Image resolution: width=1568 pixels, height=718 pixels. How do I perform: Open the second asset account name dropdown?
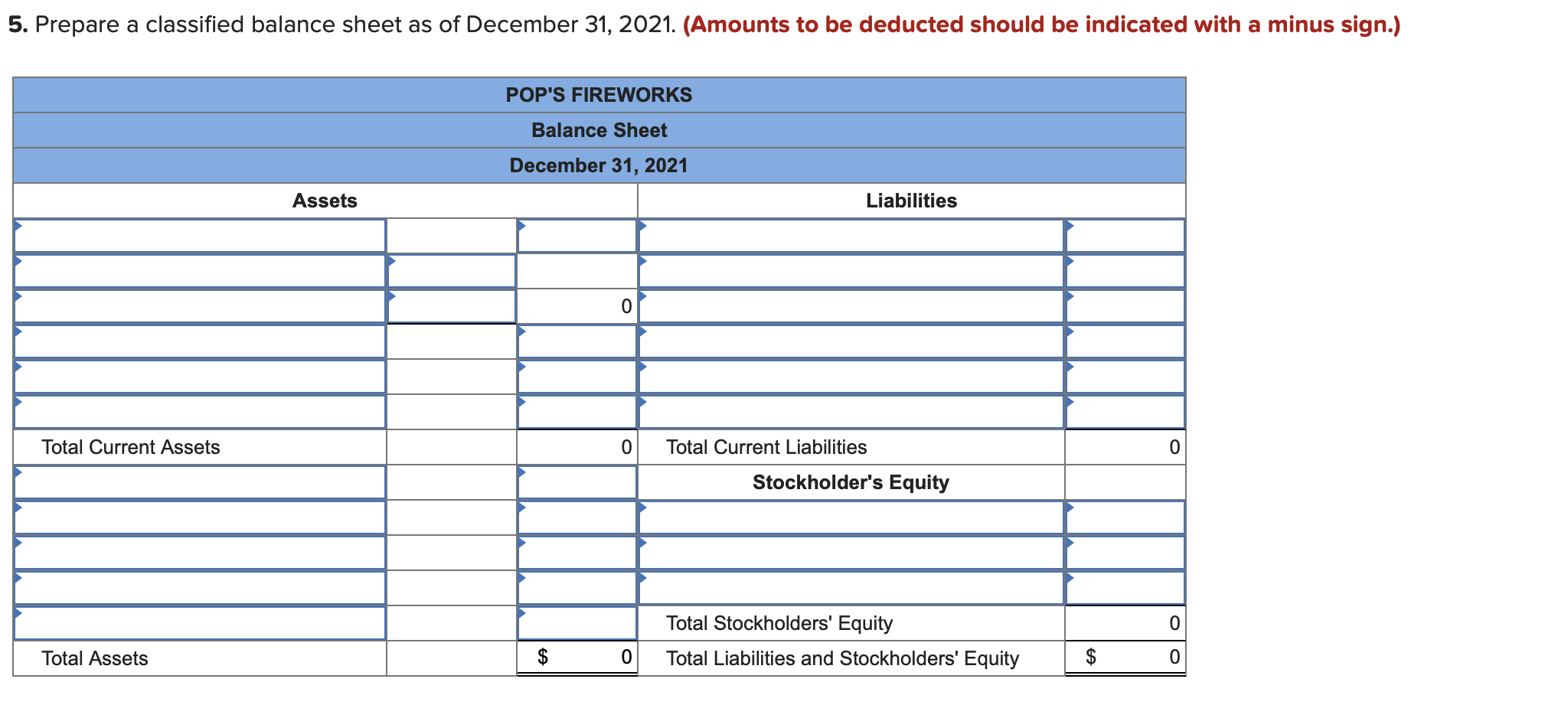tap(200, 271)
